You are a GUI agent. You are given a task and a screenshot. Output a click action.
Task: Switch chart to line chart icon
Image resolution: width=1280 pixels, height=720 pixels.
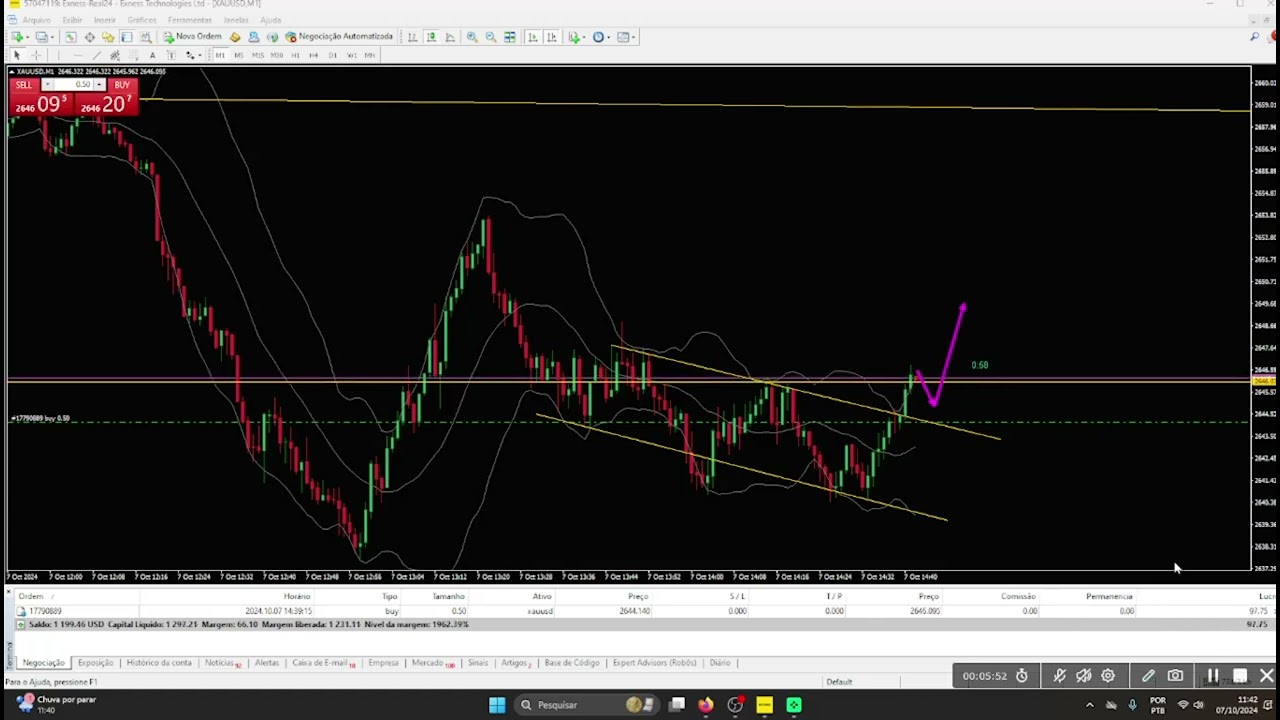(x=450, y=37)
